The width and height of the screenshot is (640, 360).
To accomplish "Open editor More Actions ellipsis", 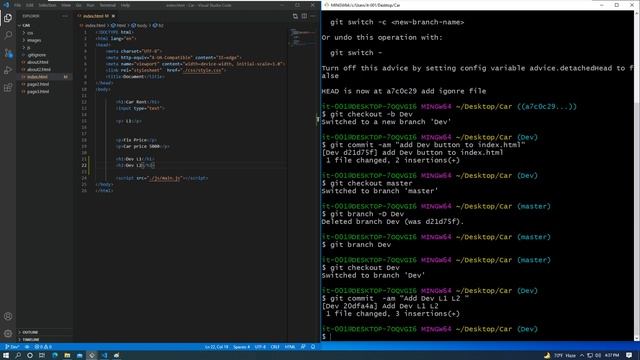I will coord(313,16).
